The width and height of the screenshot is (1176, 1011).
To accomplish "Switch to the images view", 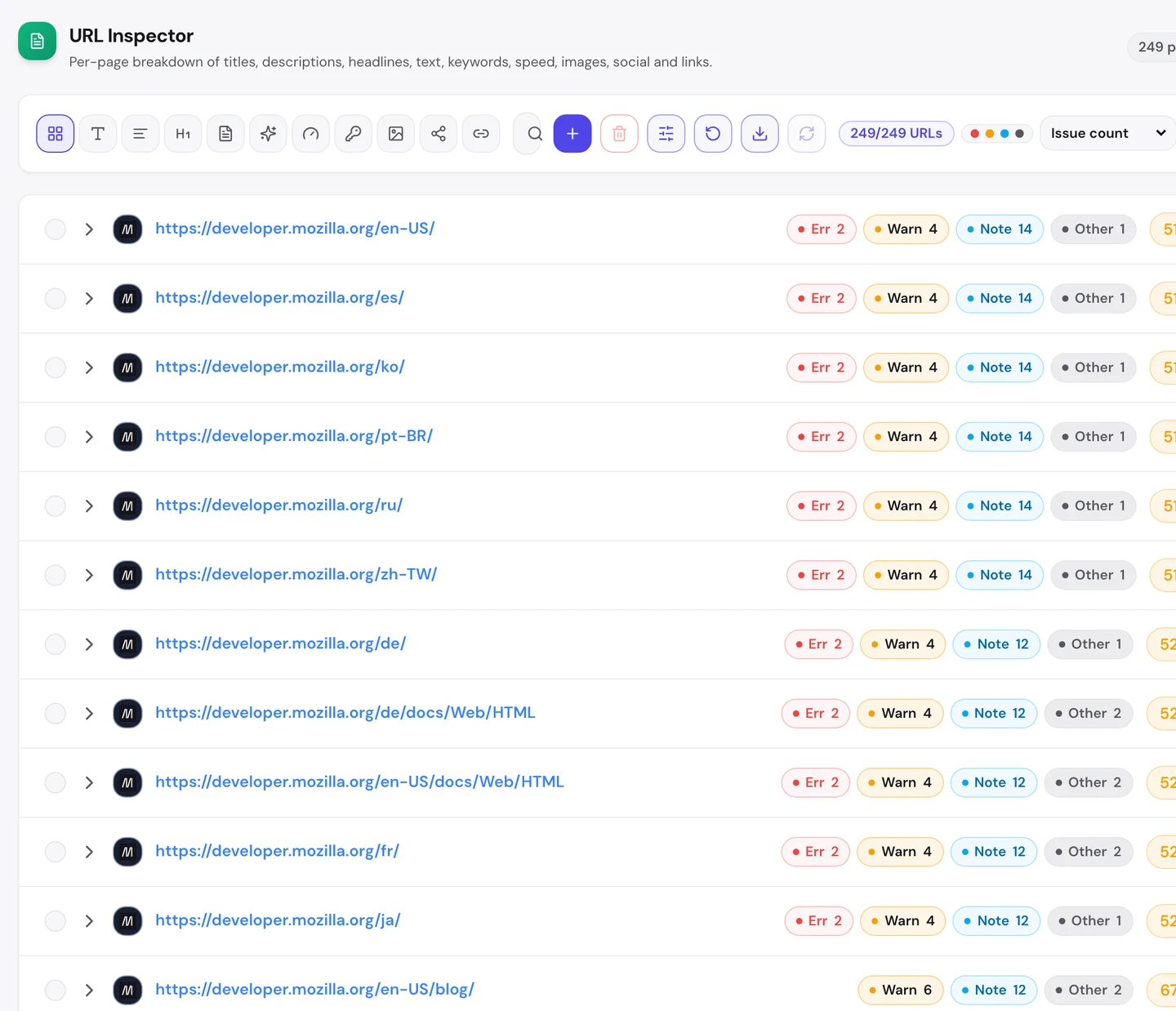I will [x=395, y=133].
